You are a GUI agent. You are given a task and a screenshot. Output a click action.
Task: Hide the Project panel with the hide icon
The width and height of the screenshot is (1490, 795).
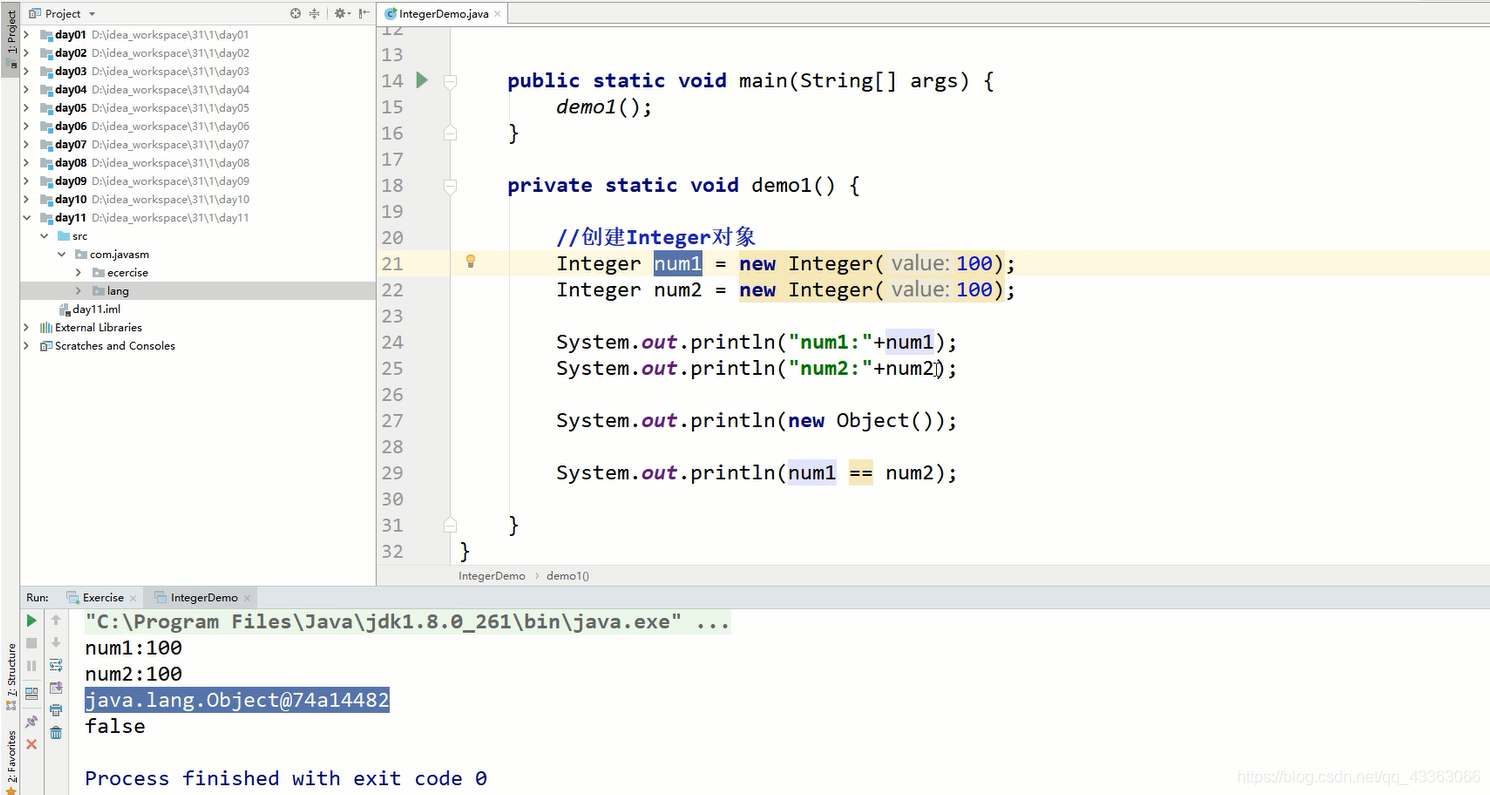pos(362,14)
